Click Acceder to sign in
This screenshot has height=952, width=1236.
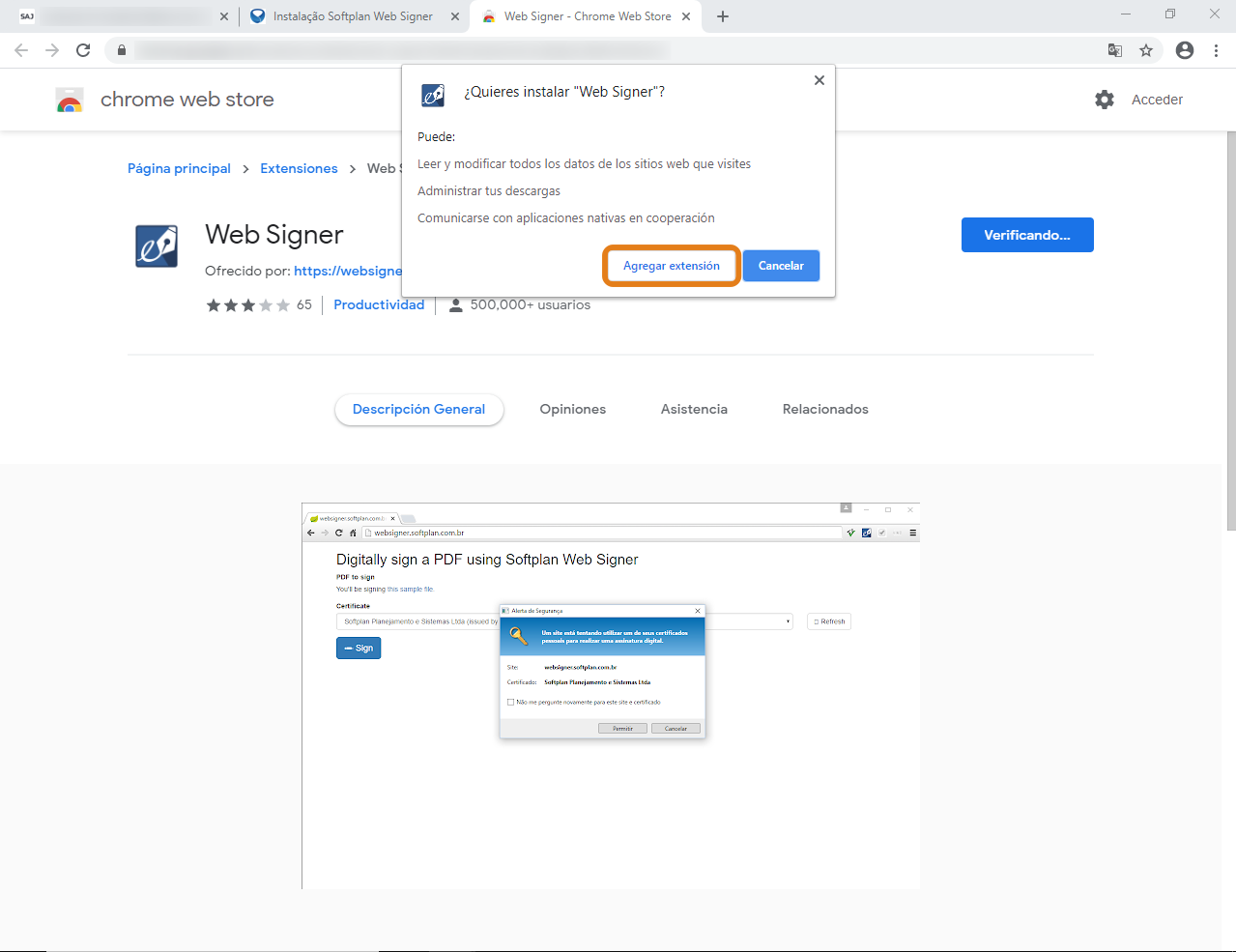coord(1157,100)
